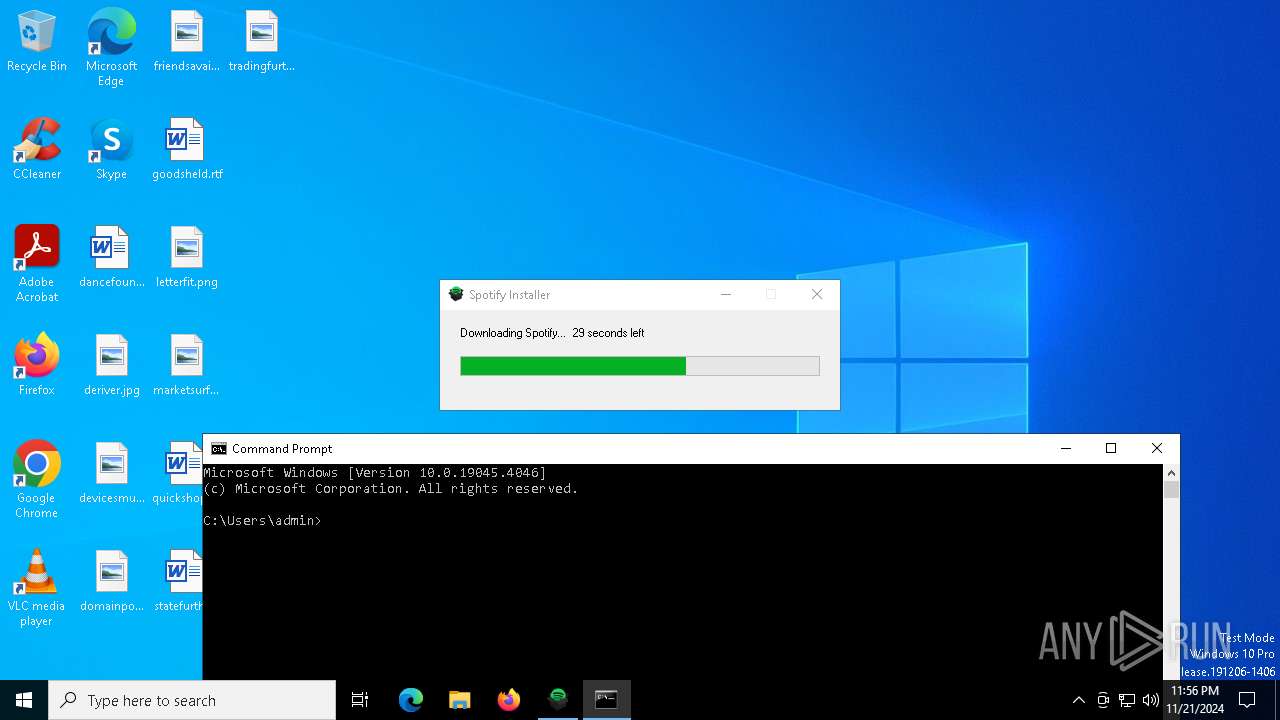The width and height of the screenshot is (1280, 720).
Task: Open Skype desktop shortcut
Action: click(x=111, y=150)
